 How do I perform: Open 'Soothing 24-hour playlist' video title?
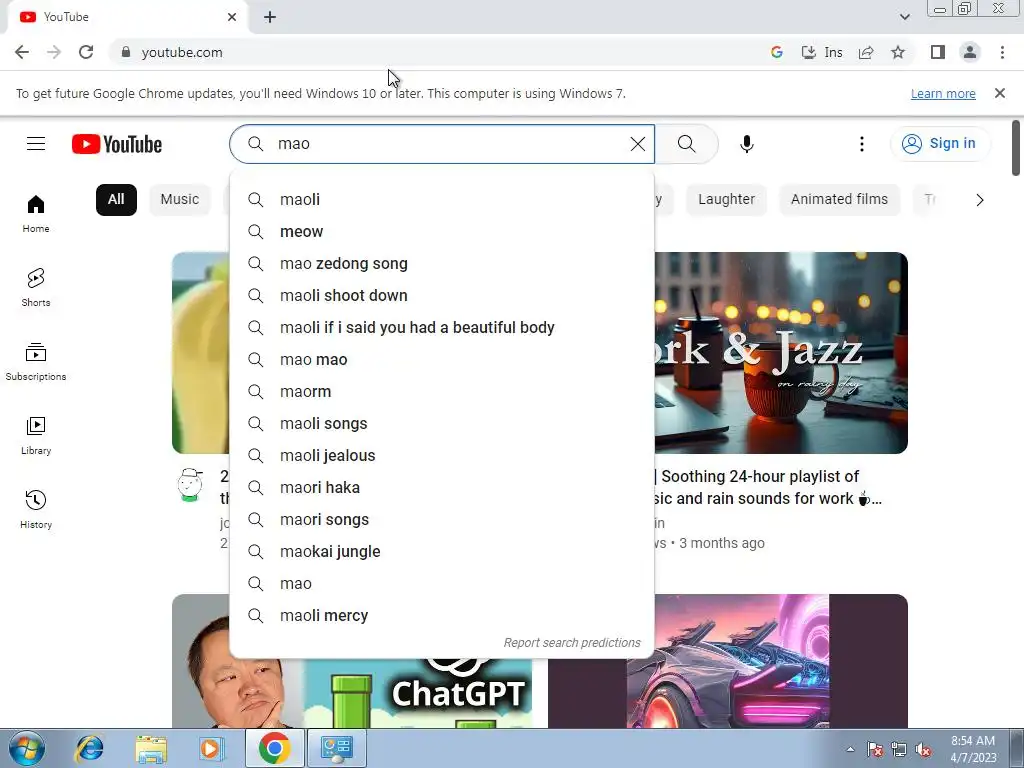769,487
